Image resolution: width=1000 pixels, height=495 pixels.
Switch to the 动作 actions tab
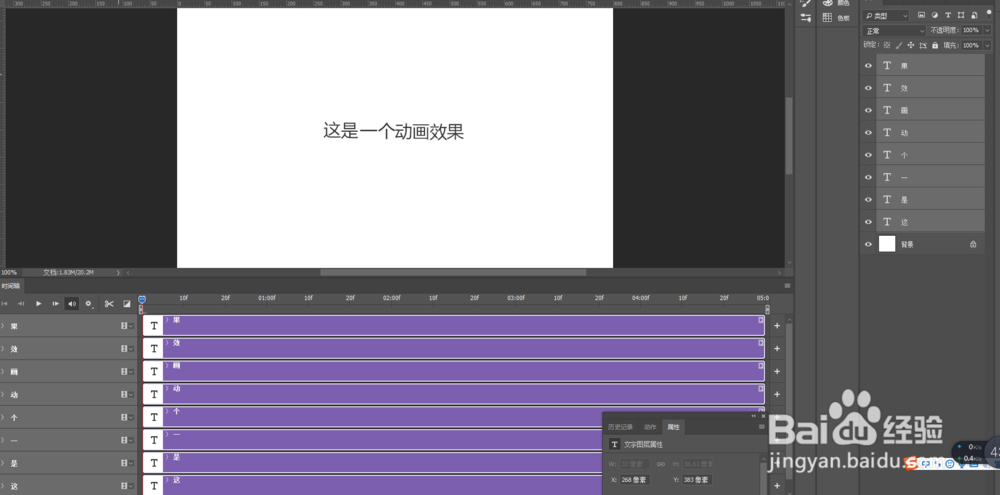click(650, 427)
